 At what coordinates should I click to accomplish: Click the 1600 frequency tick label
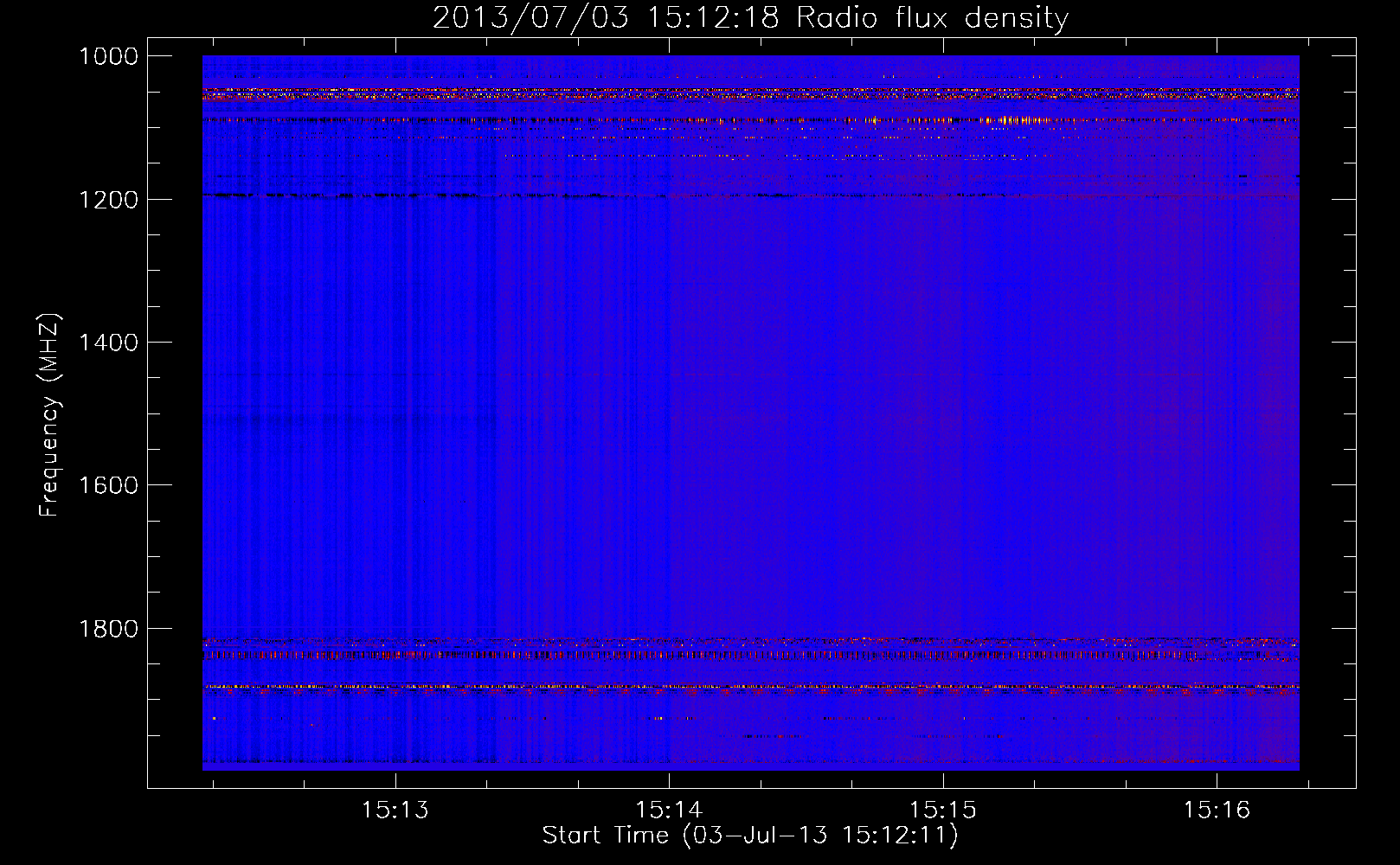(108, 485)
